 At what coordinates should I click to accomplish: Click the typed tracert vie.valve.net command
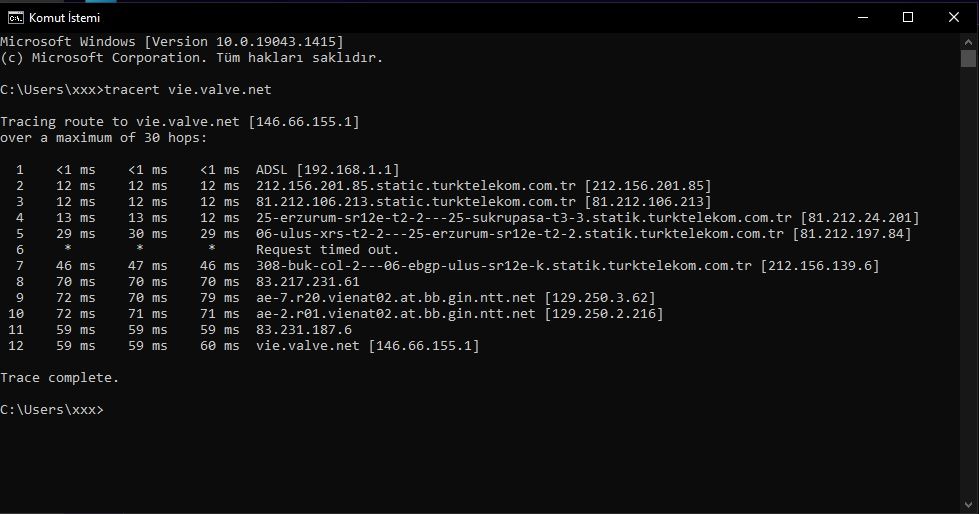pyautogui.click(x=188, y=90)
